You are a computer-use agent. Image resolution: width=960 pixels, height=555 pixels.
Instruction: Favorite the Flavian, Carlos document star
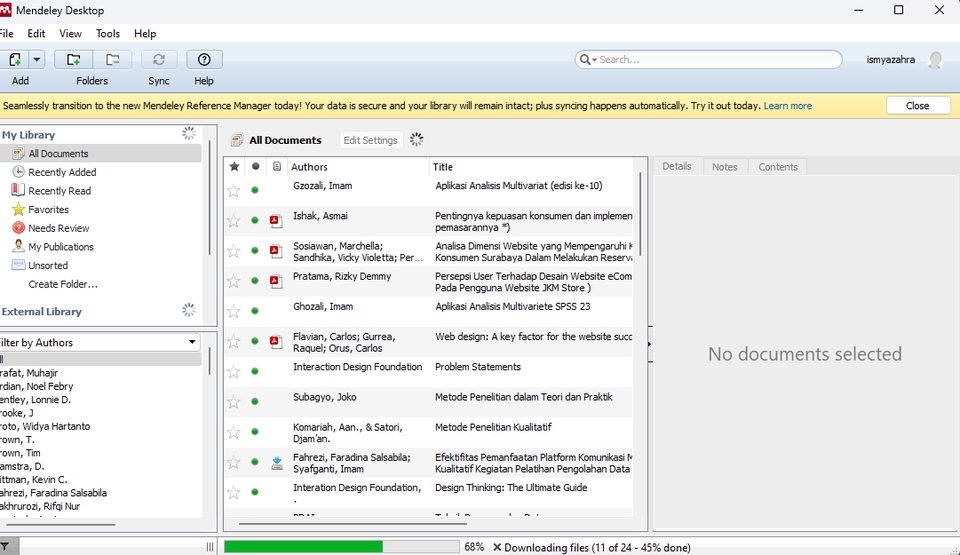coord(233,341)
